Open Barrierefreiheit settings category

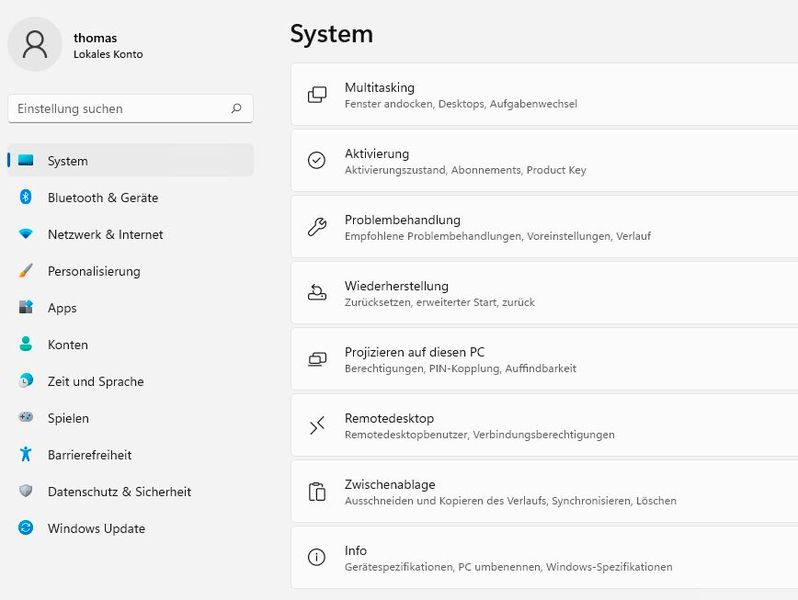tap(130, 454)
